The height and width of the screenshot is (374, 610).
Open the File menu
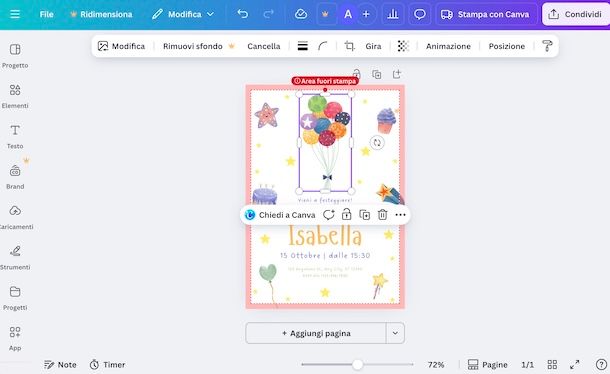46,14
